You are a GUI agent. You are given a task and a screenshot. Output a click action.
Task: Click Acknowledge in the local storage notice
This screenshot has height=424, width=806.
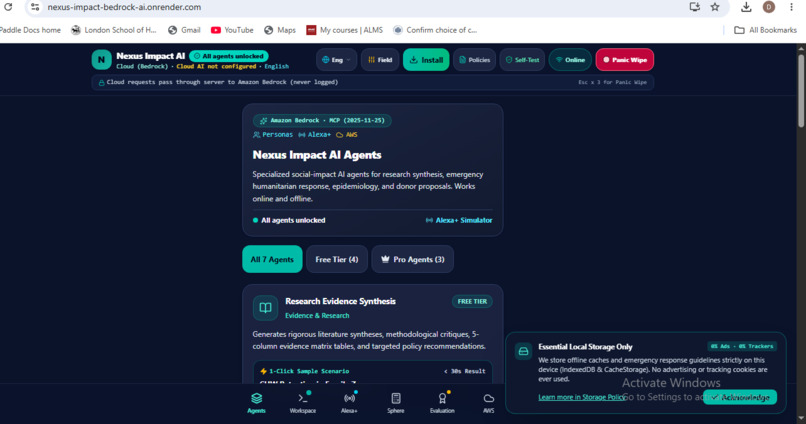coord(740,397)
